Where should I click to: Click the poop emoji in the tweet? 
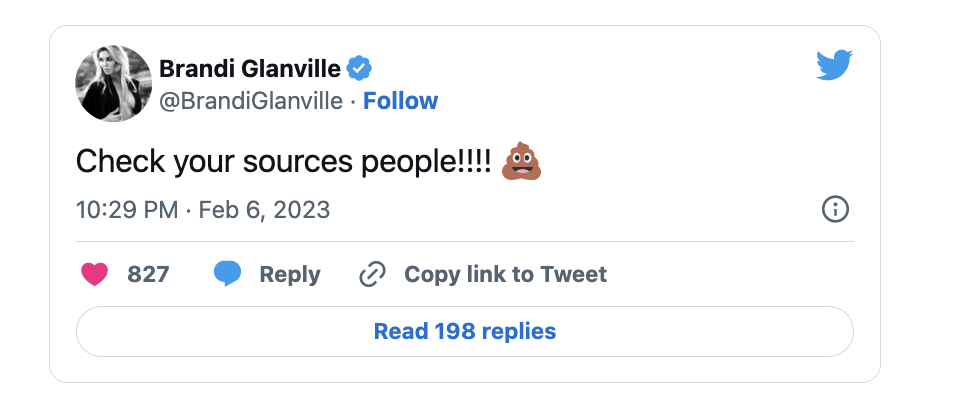point(521,161)
